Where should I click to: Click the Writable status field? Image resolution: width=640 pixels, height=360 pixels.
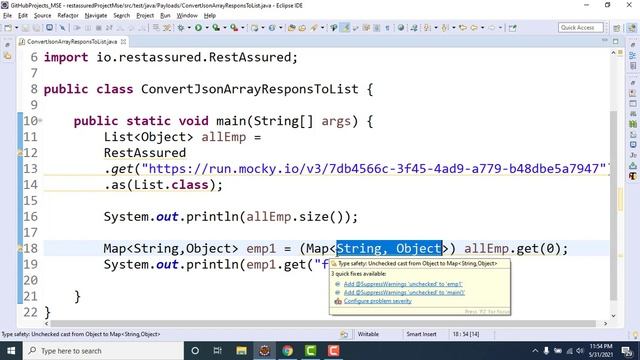pos(368,334)
